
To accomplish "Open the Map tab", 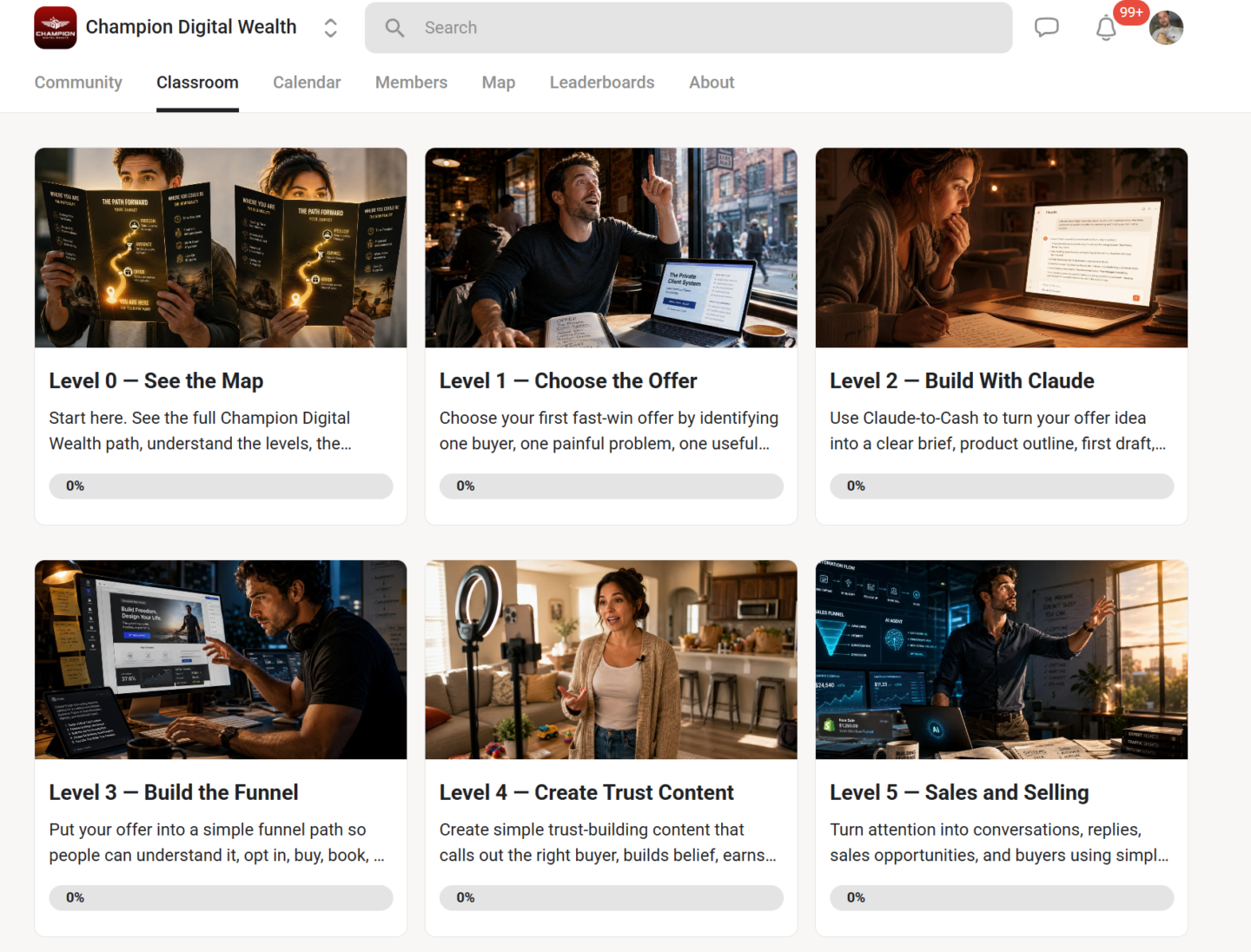I will [x=499, y=83].
